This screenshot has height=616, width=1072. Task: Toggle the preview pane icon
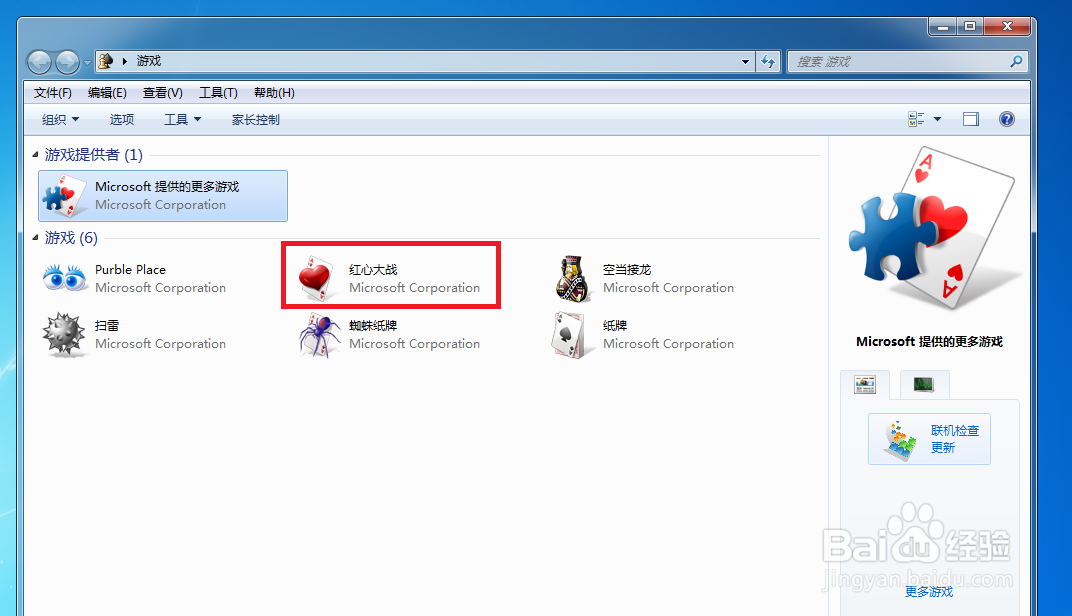[x=971, y=119]
